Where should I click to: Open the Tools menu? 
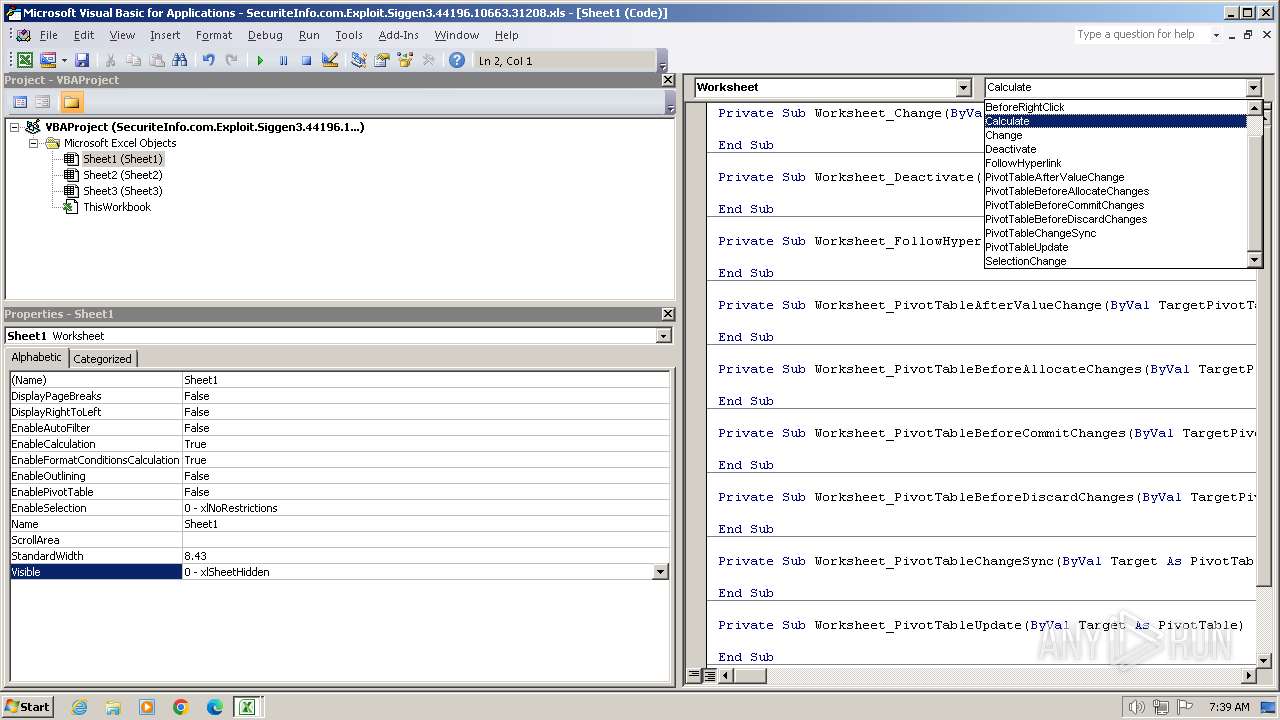tap(349, 35)
